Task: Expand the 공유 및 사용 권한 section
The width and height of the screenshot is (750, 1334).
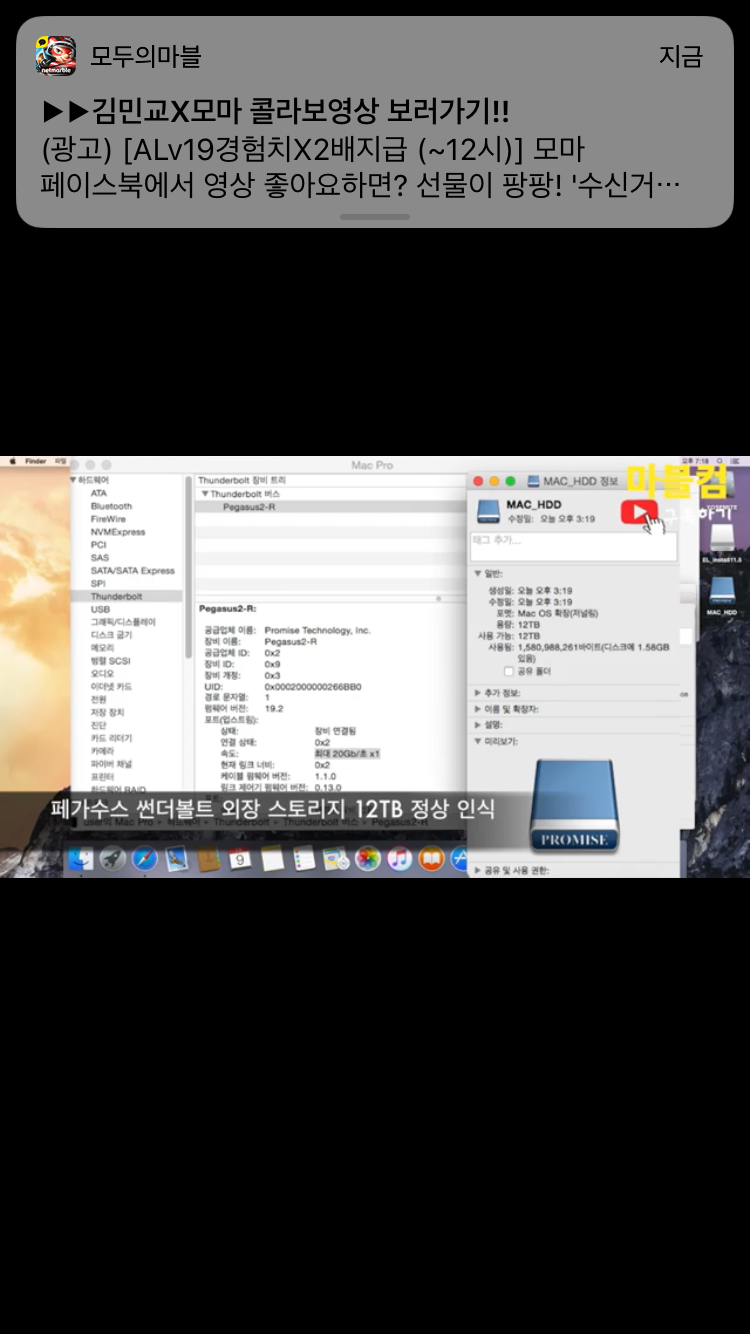Action: point(478,871)
